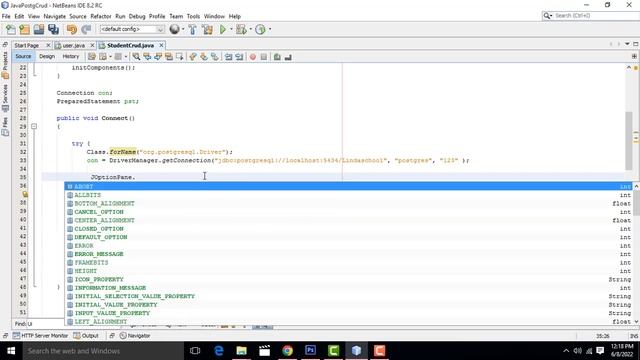
Task: Open the default config combo box
Action: 132,29
